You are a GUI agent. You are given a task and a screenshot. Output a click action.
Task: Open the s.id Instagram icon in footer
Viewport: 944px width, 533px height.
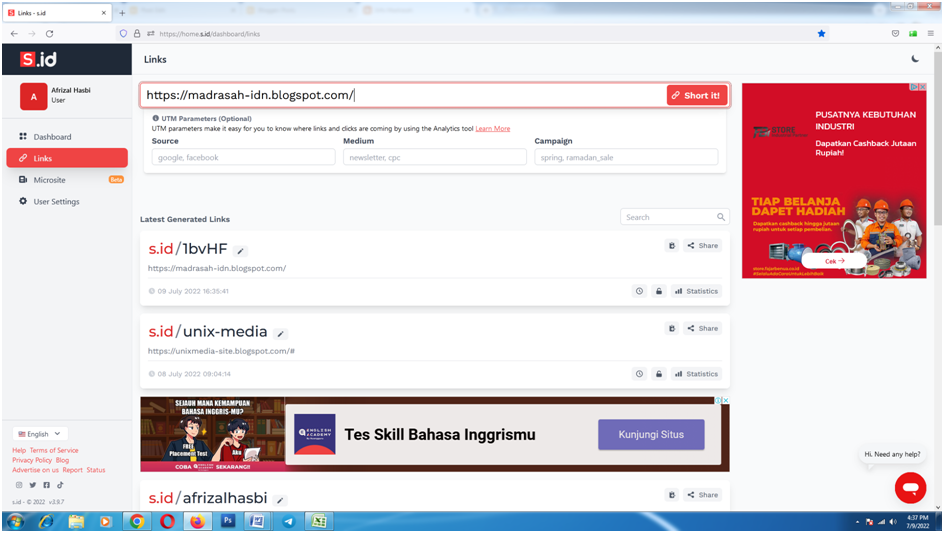pos(19,485)
